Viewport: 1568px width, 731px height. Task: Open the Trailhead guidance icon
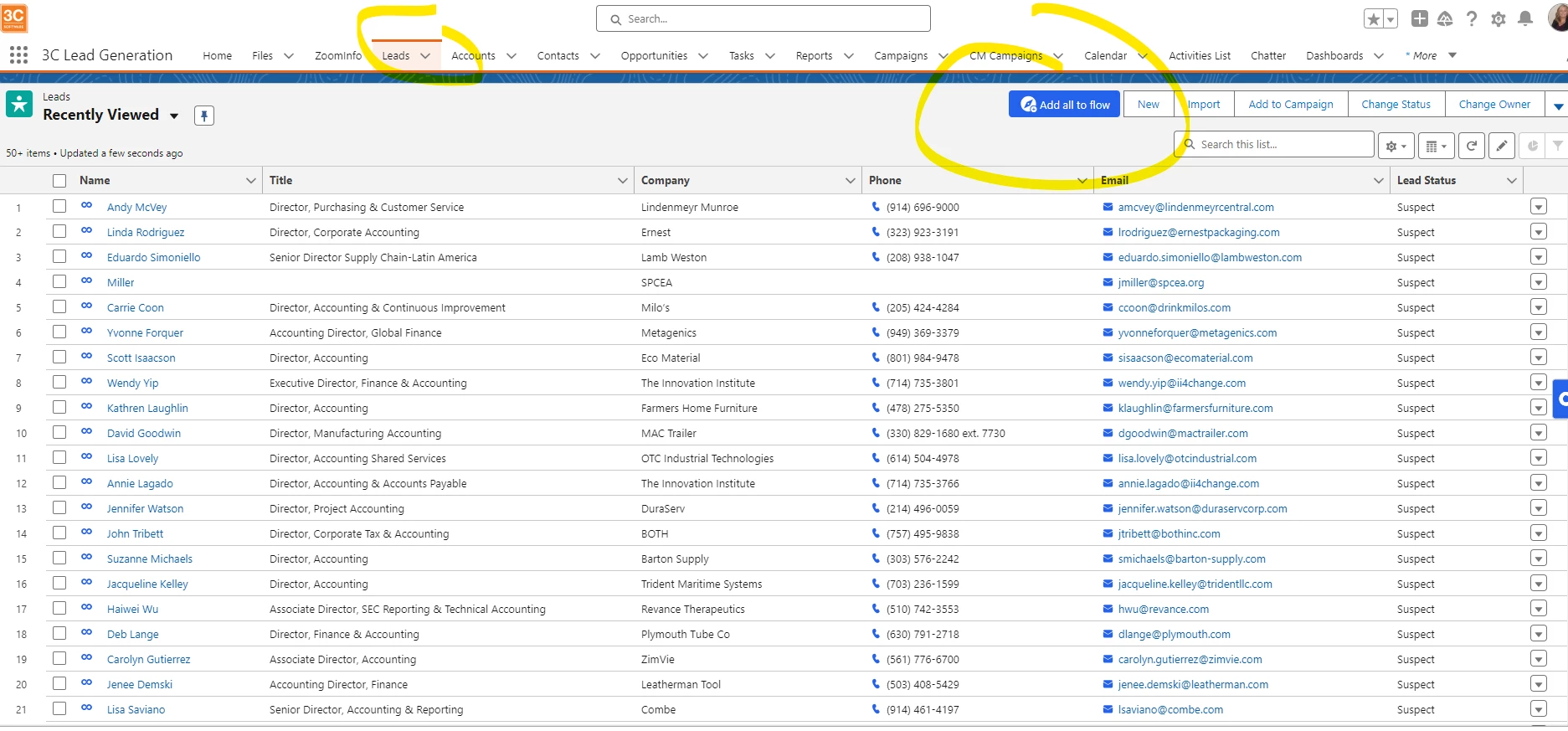click(1445, 18)
